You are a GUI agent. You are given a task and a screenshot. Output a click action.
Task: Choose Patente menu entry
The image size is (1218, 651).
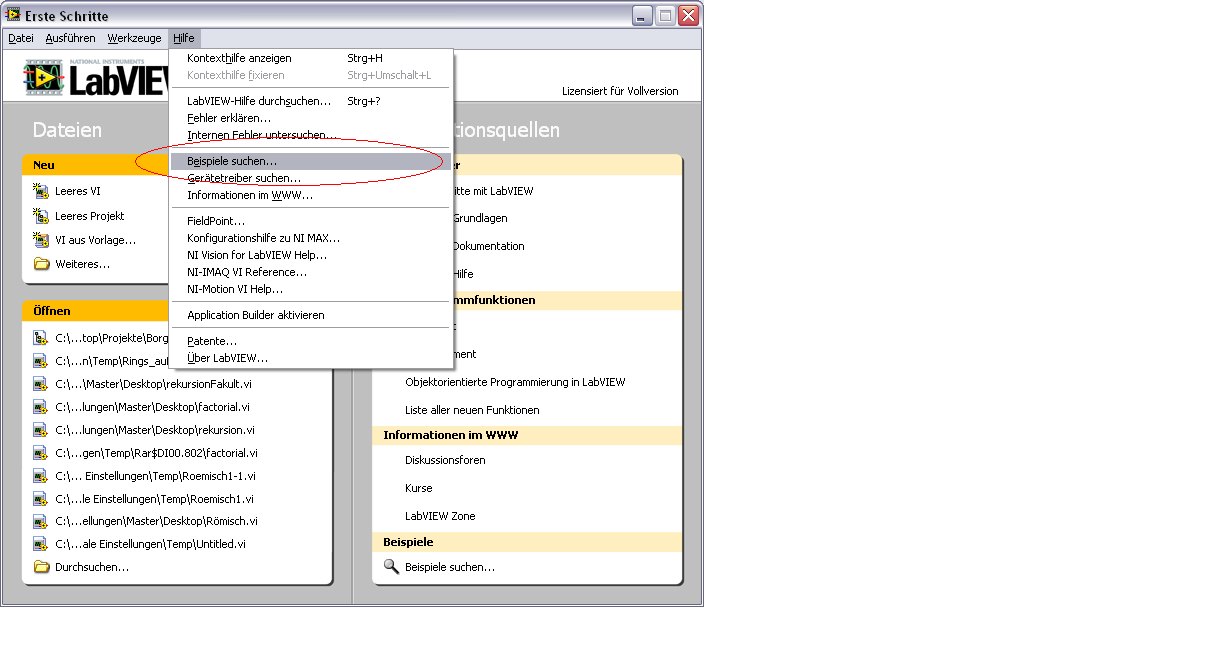311,341
